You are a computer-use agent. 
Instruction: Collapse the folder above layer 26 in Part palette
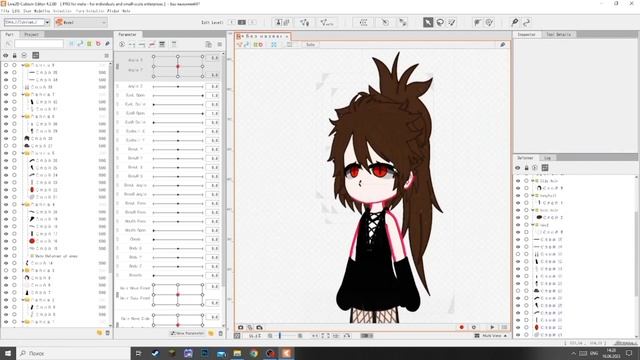tap(23, 153)
